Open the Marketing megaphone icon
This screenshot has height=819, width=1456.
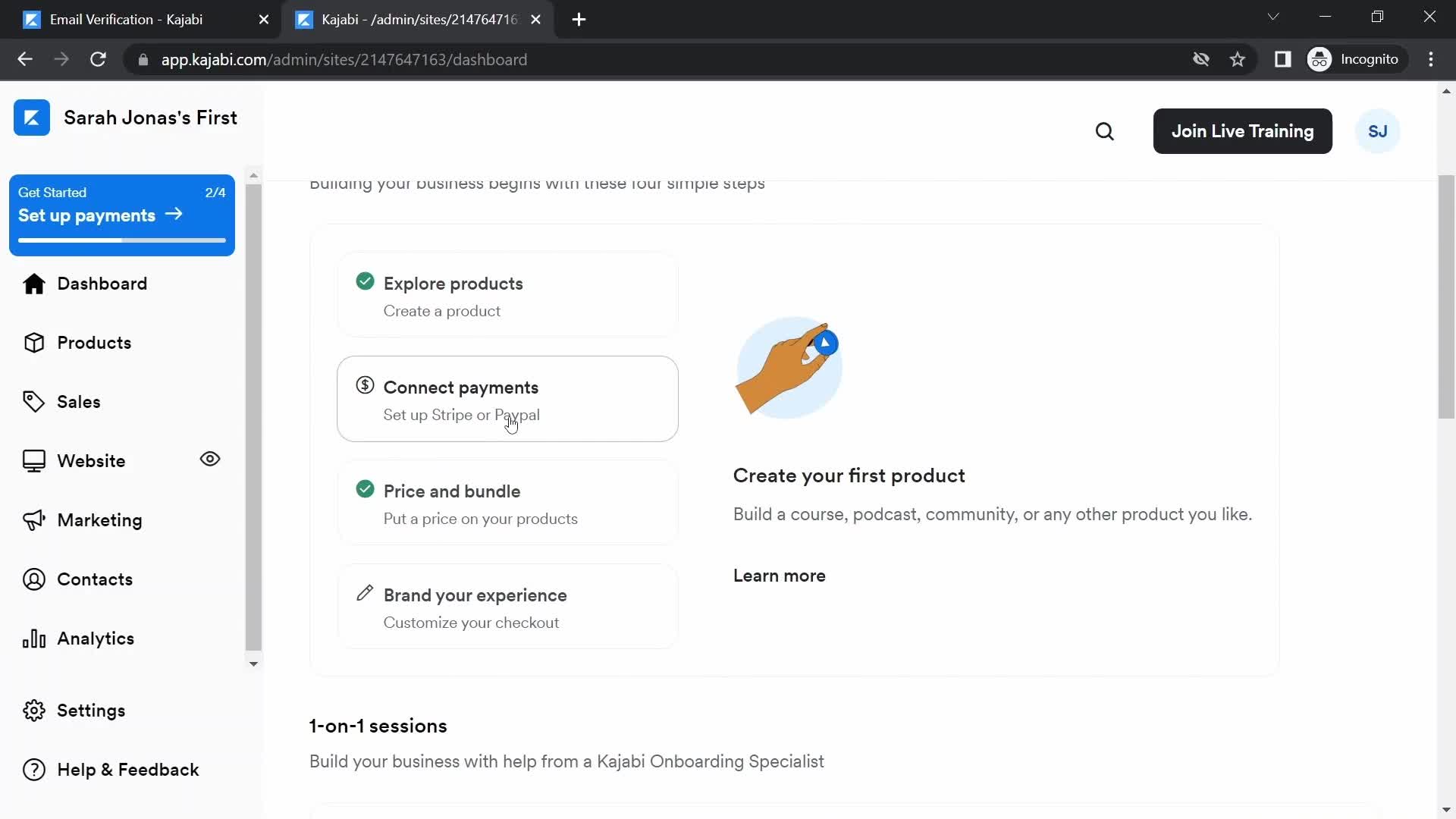[x=33, y=520]
